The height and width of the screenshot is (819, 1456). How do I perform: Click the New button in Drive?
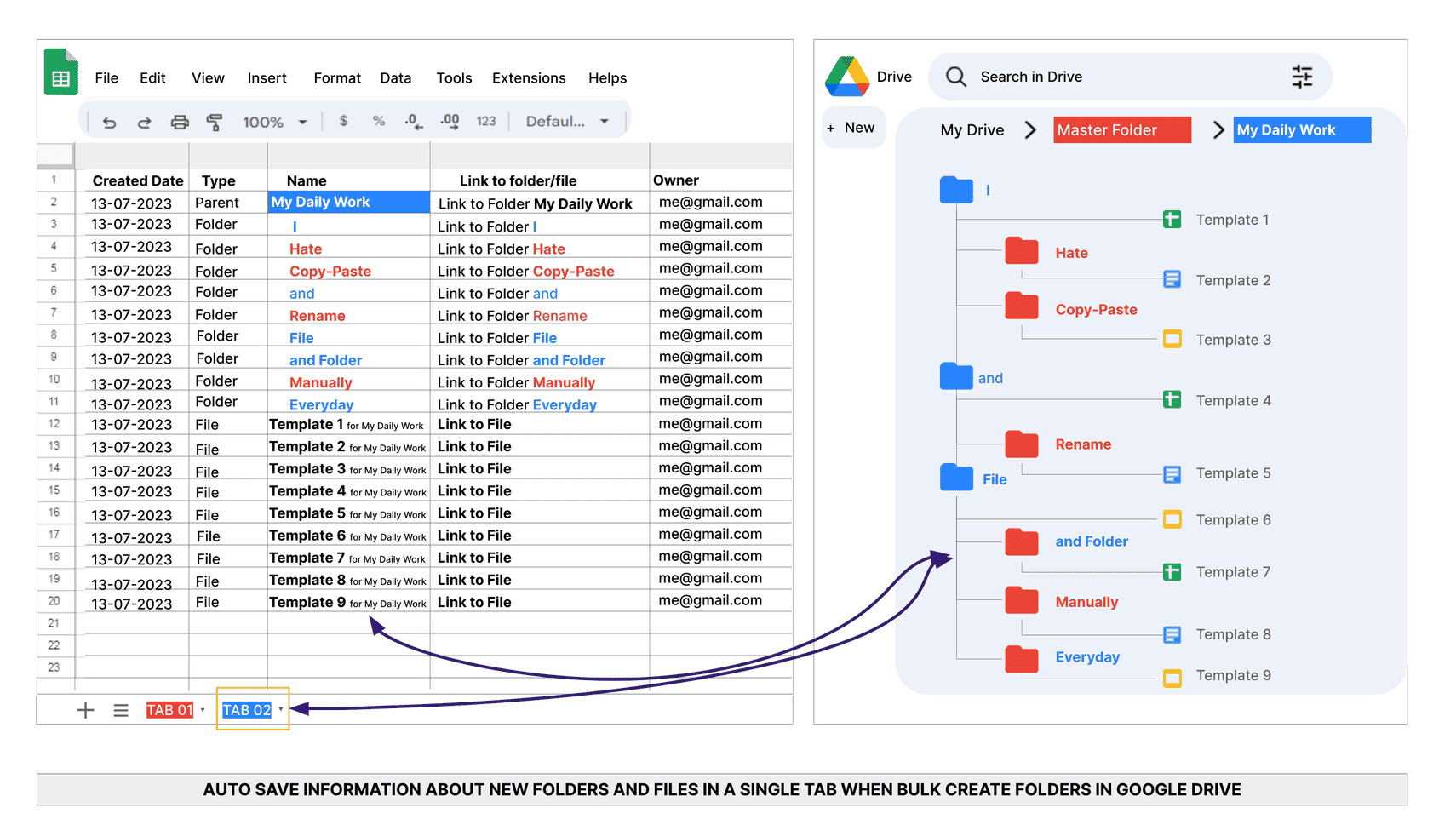pyautogui.click(x=852, y=127)
